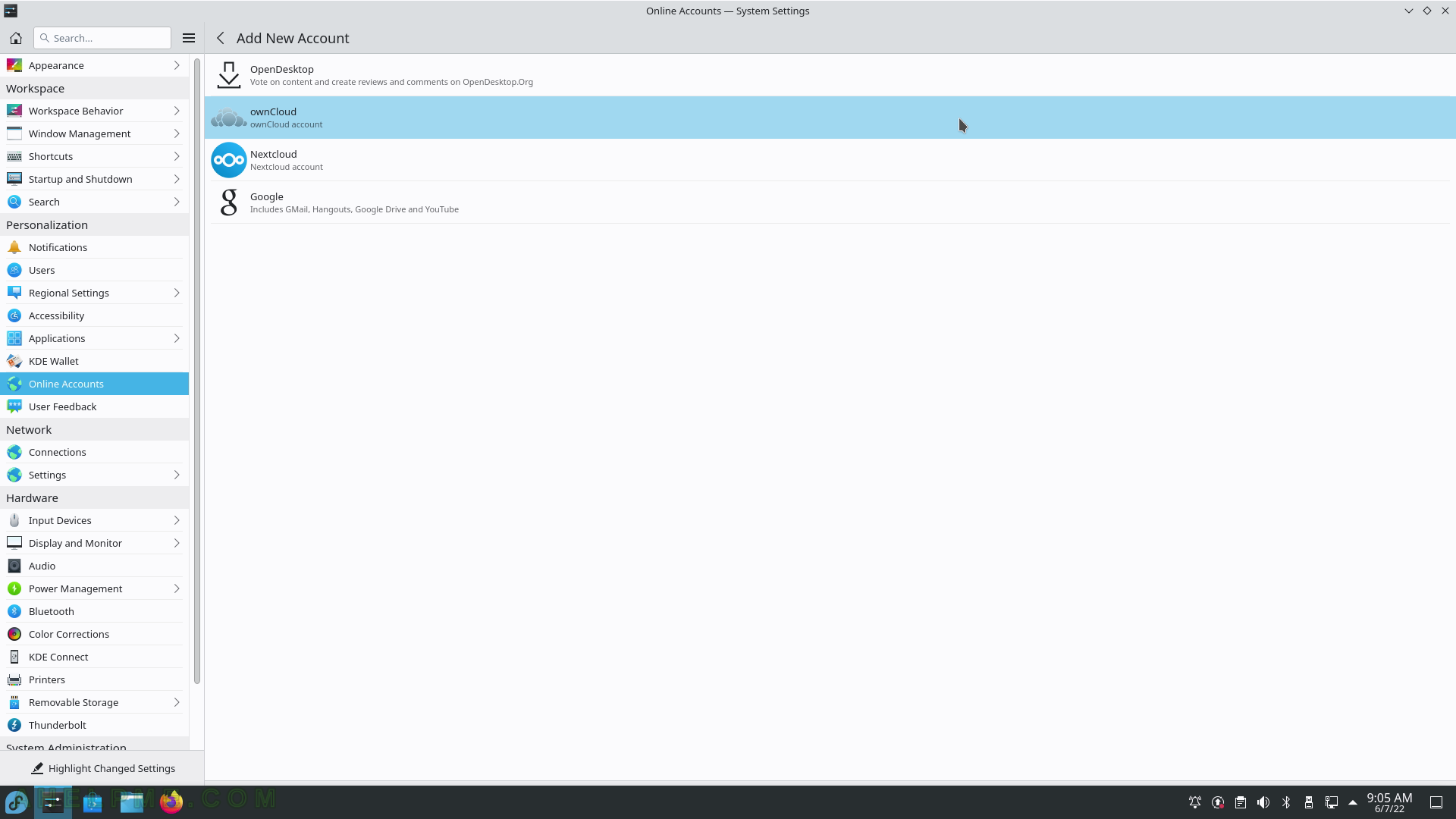1456x819 pixels.
Task: Open the User Feedback page
Action: (94, 406)
